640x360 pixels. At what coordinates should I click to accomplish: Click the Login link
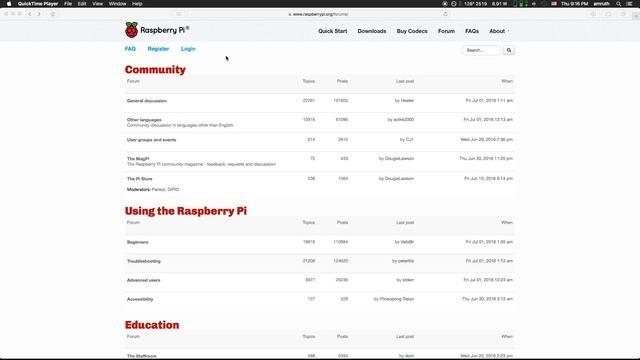coord(188,49)
